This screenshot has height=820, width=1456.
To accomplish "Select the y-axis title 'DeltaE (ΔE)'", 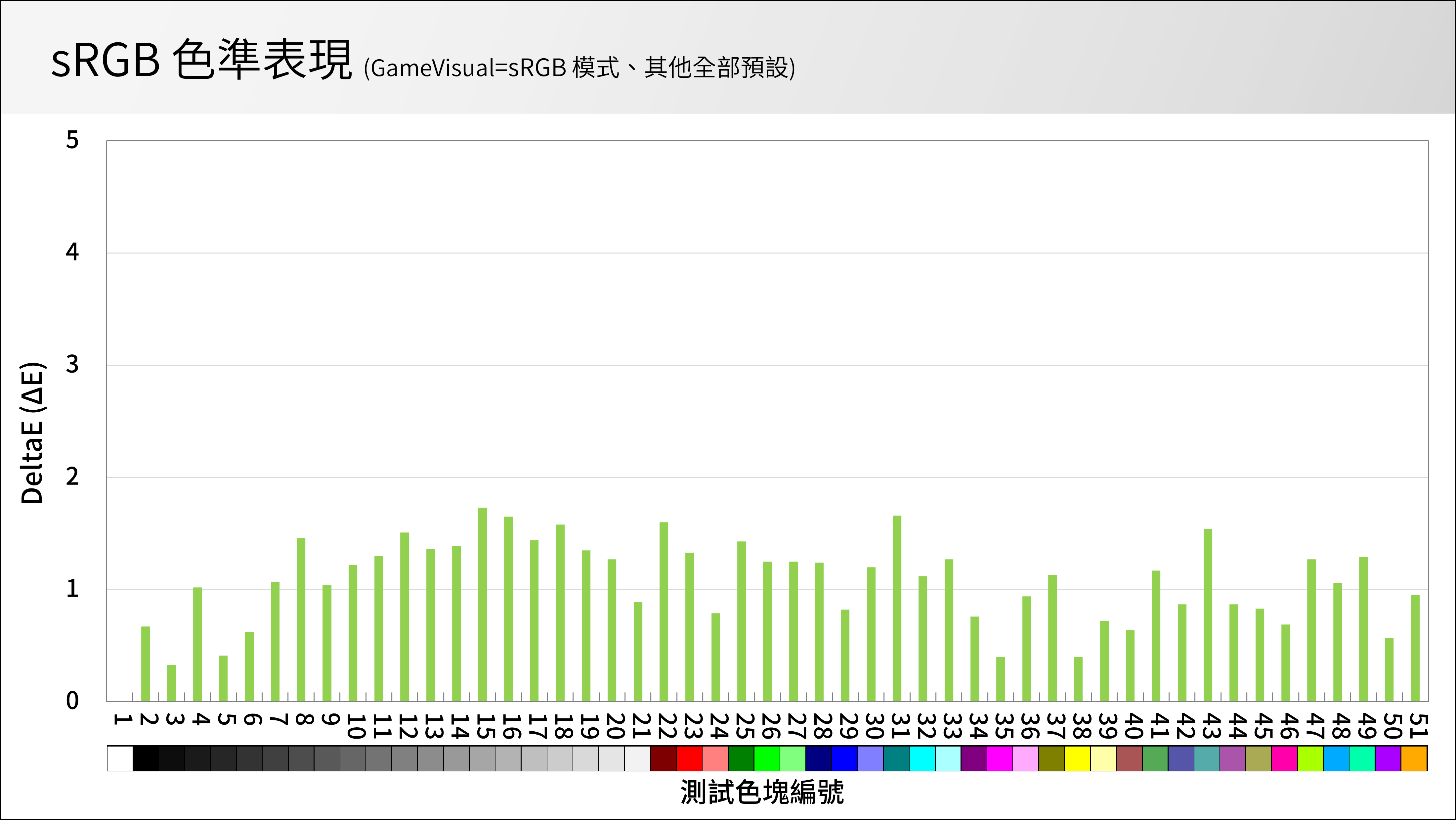I will click(x=32, y=433).
